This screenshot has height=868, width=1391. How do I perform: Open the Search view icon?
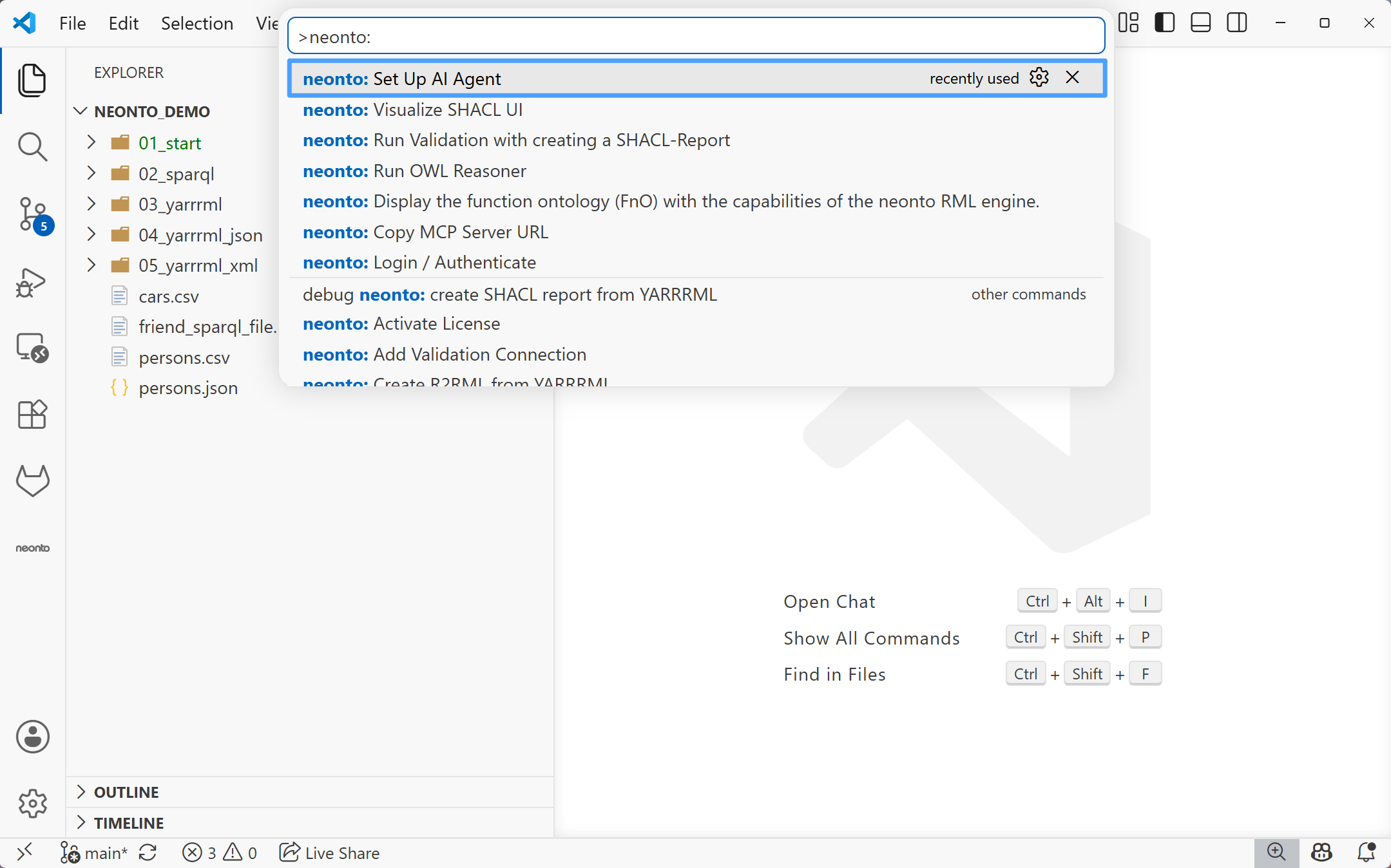click(32, 147)
